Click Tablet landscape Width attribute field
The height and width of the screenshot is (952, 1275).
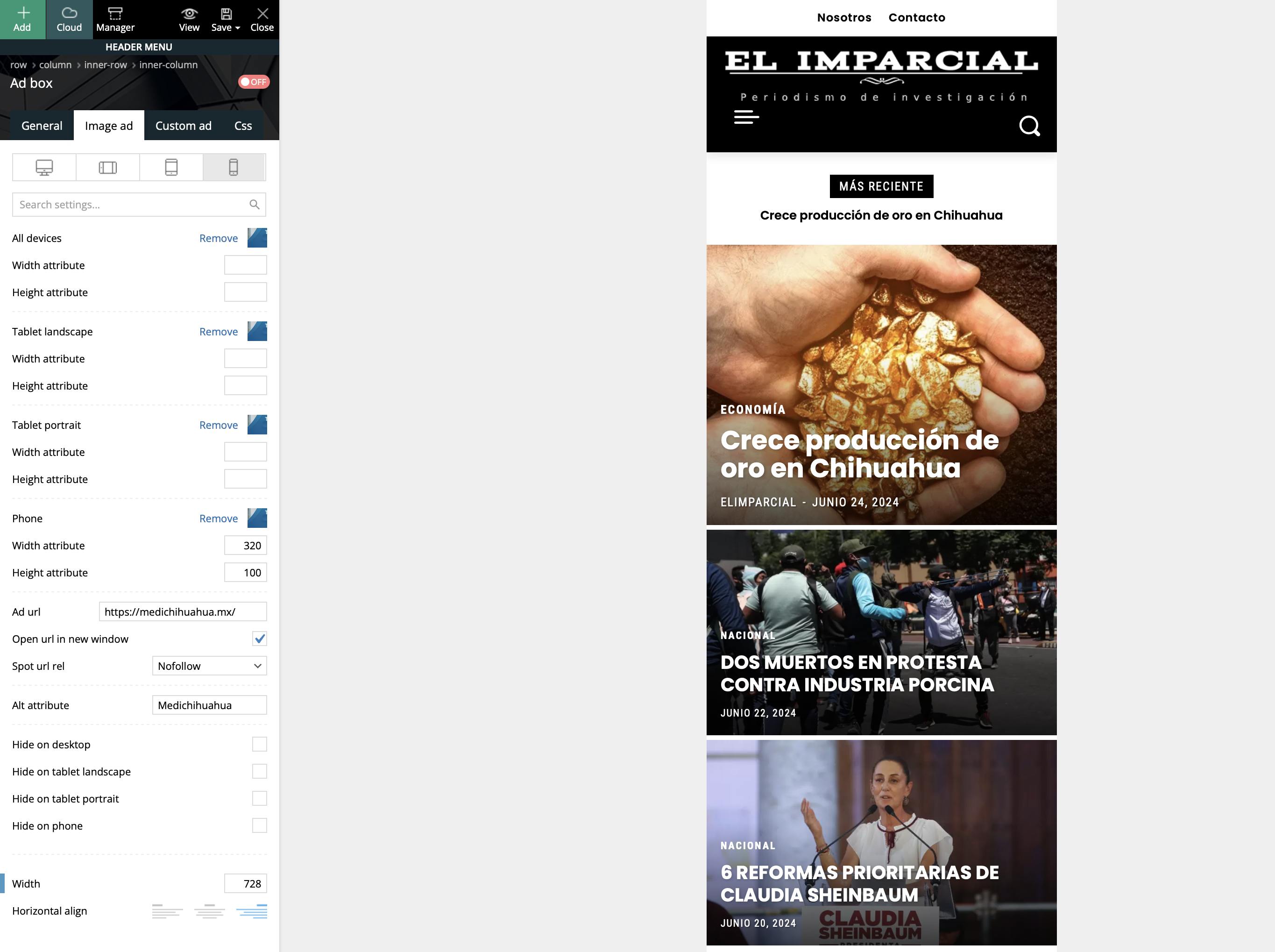coord(246,358)
